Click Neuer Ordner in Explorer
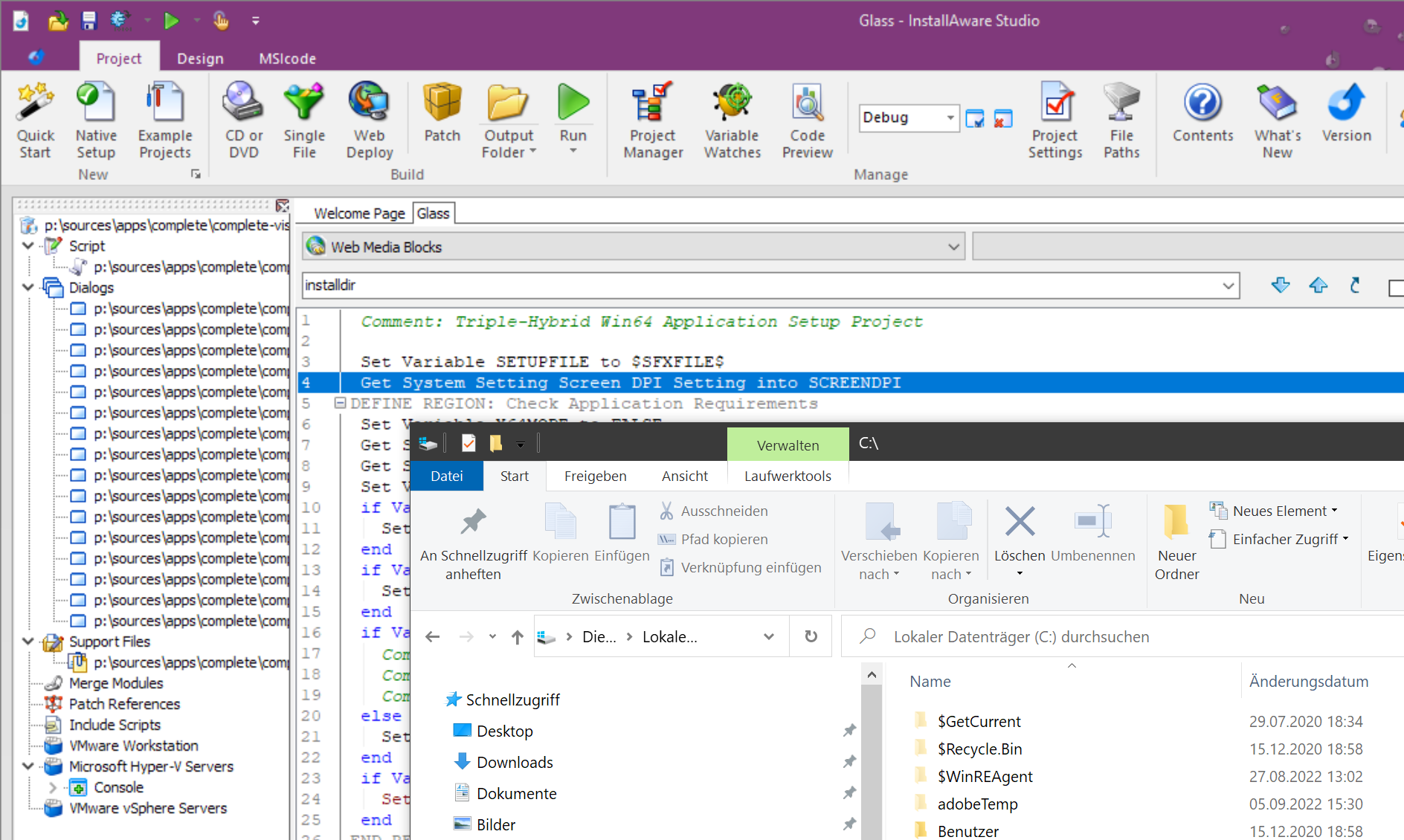Screen dimensions: 1404x840 coord(1176,541)
